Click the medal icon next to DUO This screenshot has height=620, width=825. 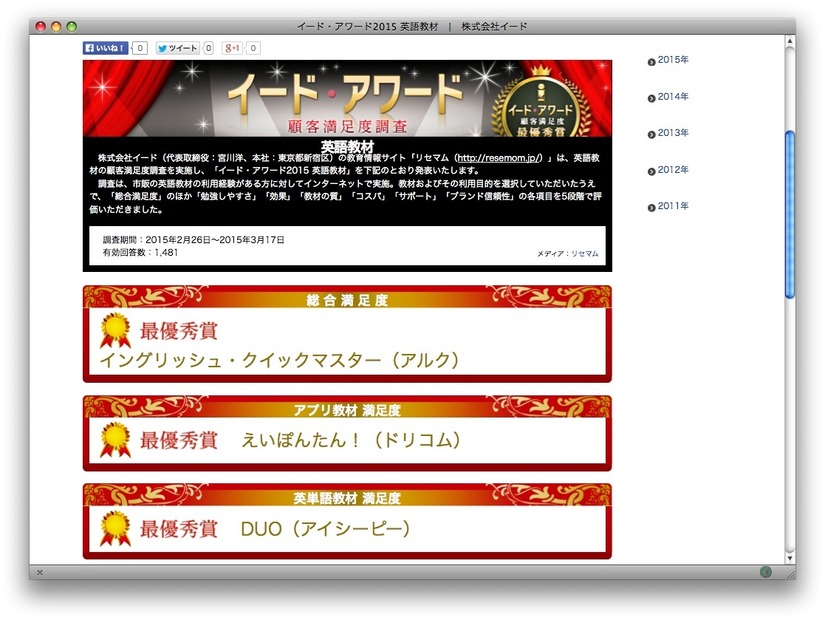click(x=115, y=528)
